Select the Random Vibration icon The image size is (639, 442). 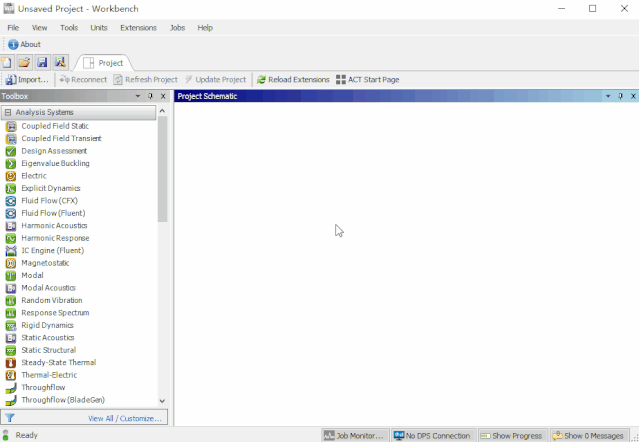[11, 301]
